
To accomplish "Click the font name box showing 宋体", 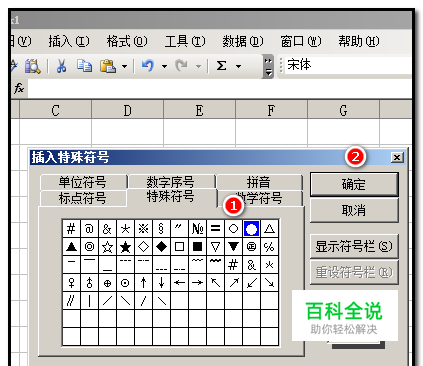I will pos(347,65).
